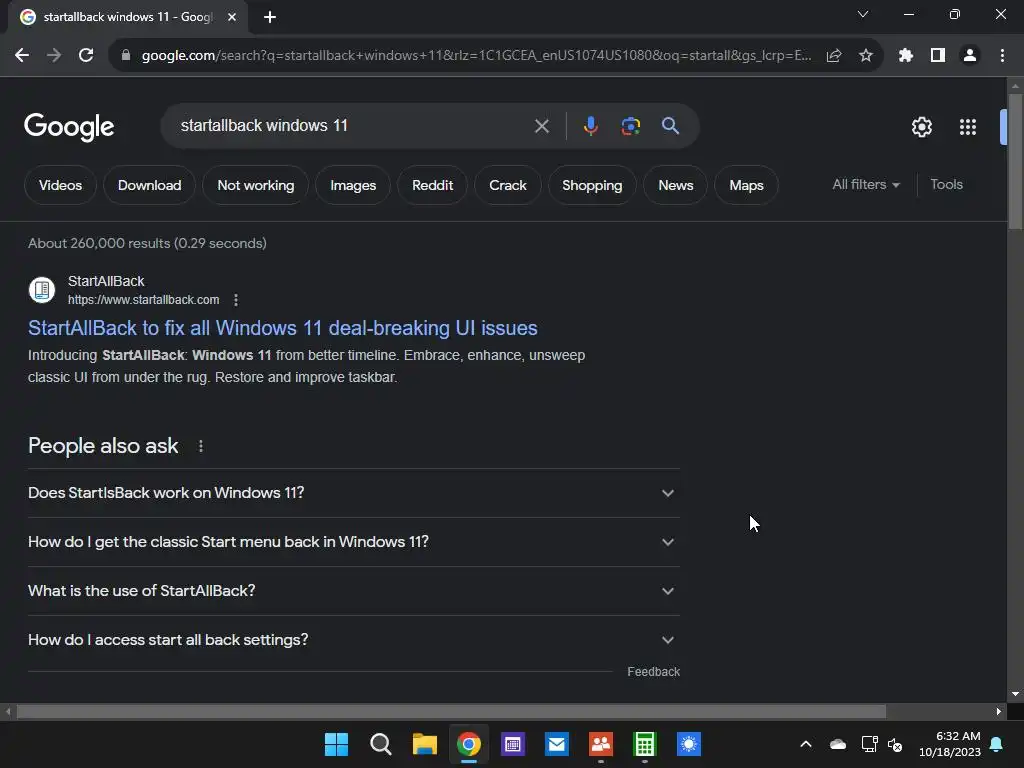Open the tab search dropdown arrow

(863, 14)
